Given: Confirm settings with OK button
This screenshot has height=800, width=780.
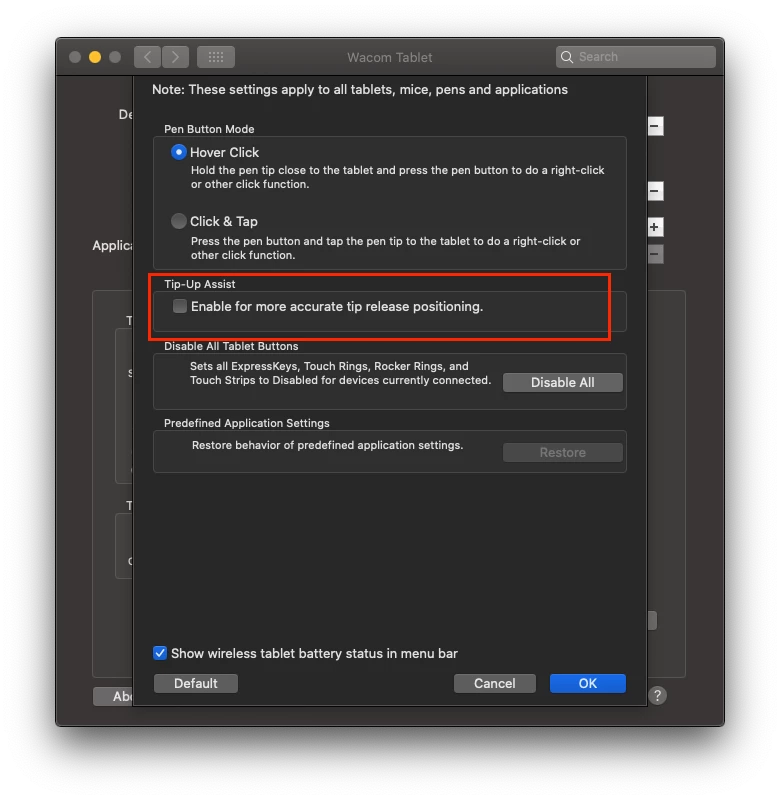Looking at the screenshot, I should pyautogui.click(x=588, y=683).
